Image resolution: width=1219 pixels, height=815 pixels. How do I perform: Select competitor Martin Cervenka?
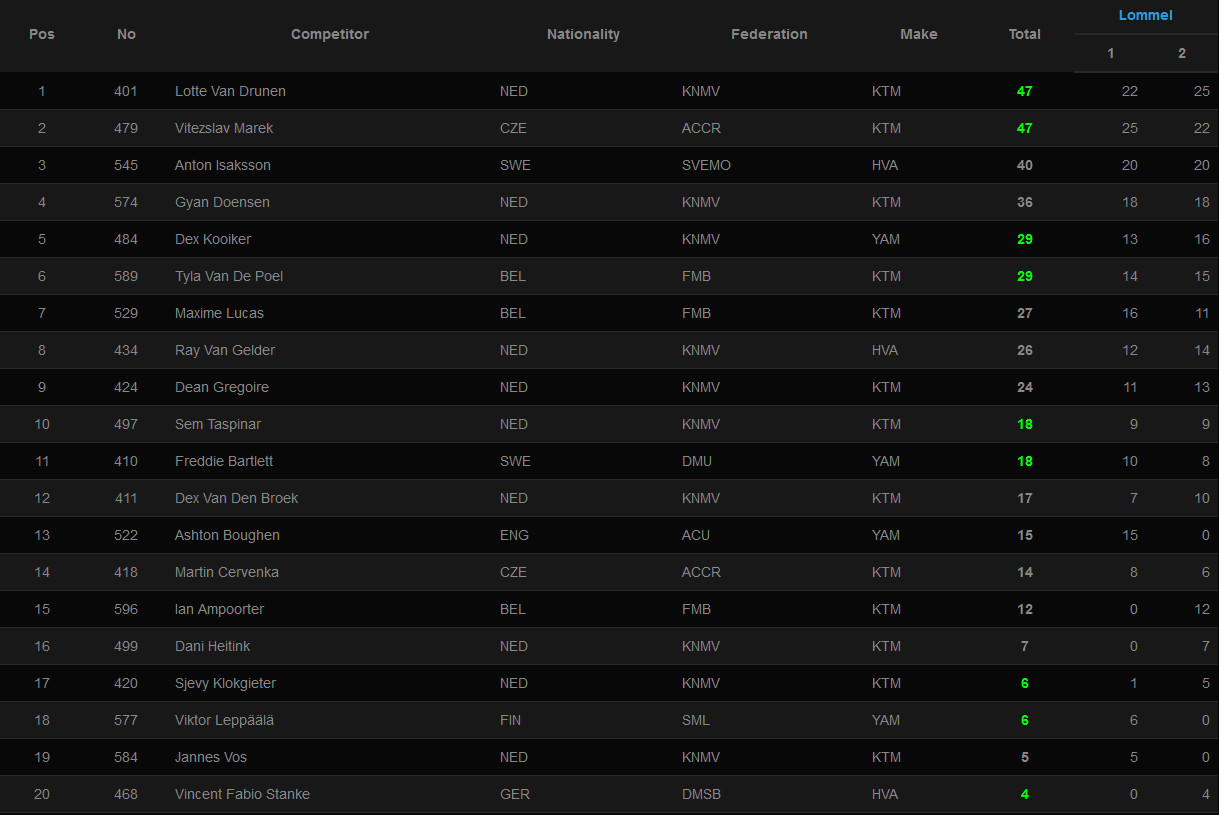(x=227, y=572)
